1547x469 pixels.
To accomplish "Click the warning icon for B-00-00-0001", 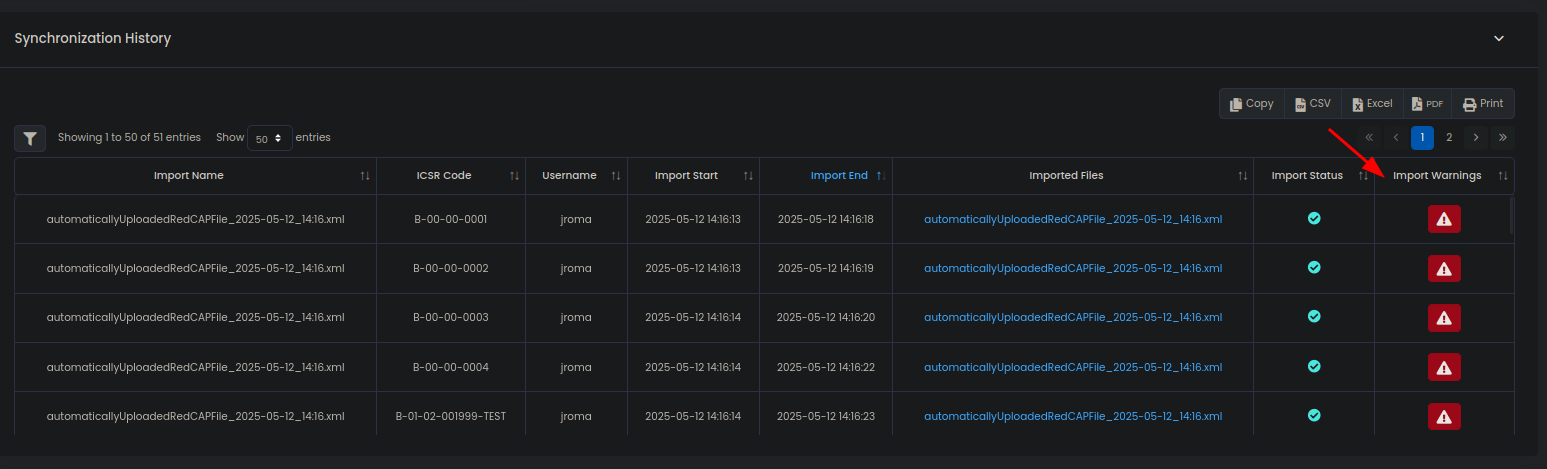I will pos(1443,219).
